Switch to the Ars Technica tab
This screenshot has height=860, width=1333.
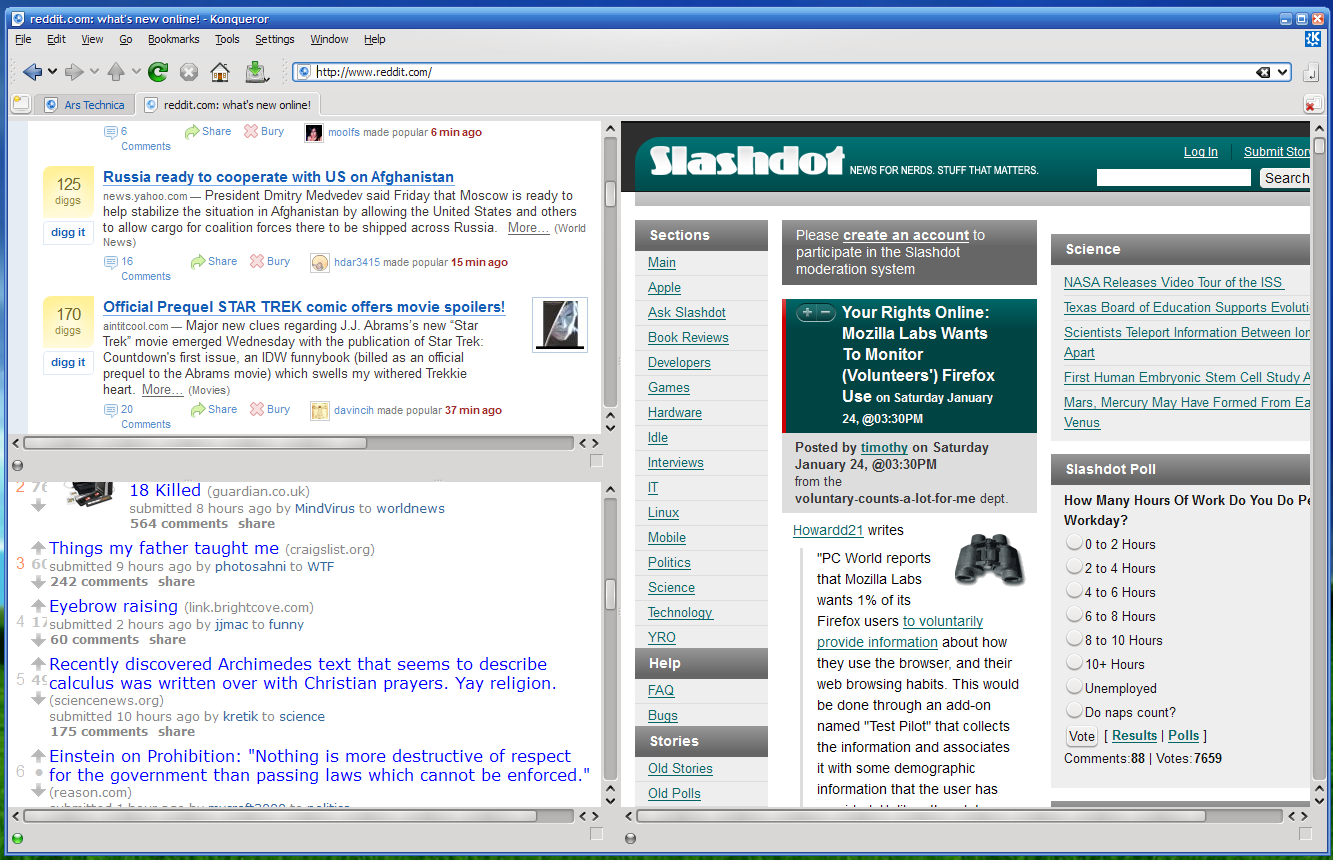click(84, 105)
